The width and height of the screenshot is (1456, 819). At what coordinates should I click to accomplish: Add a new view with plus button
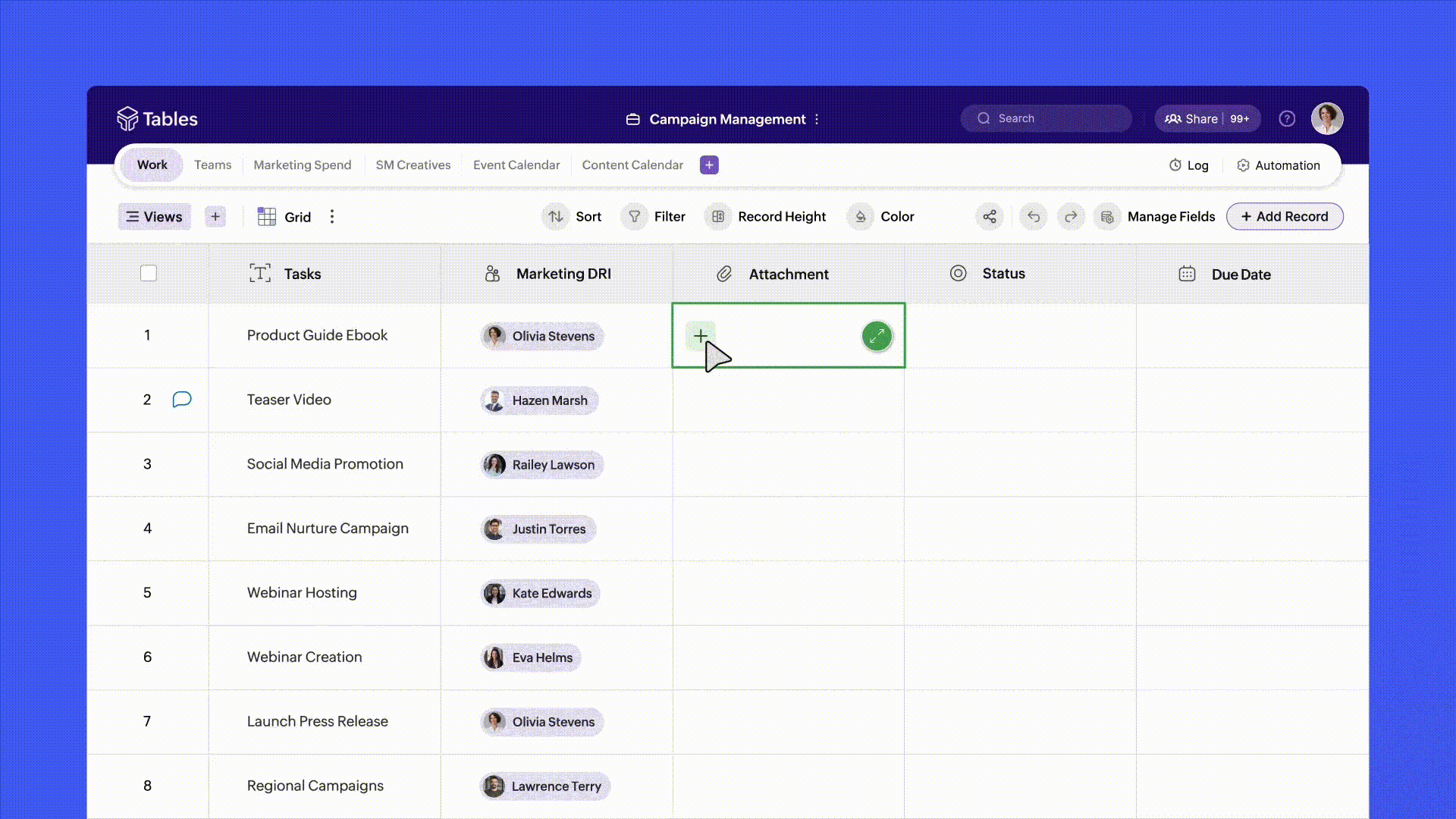pos(215,217)
